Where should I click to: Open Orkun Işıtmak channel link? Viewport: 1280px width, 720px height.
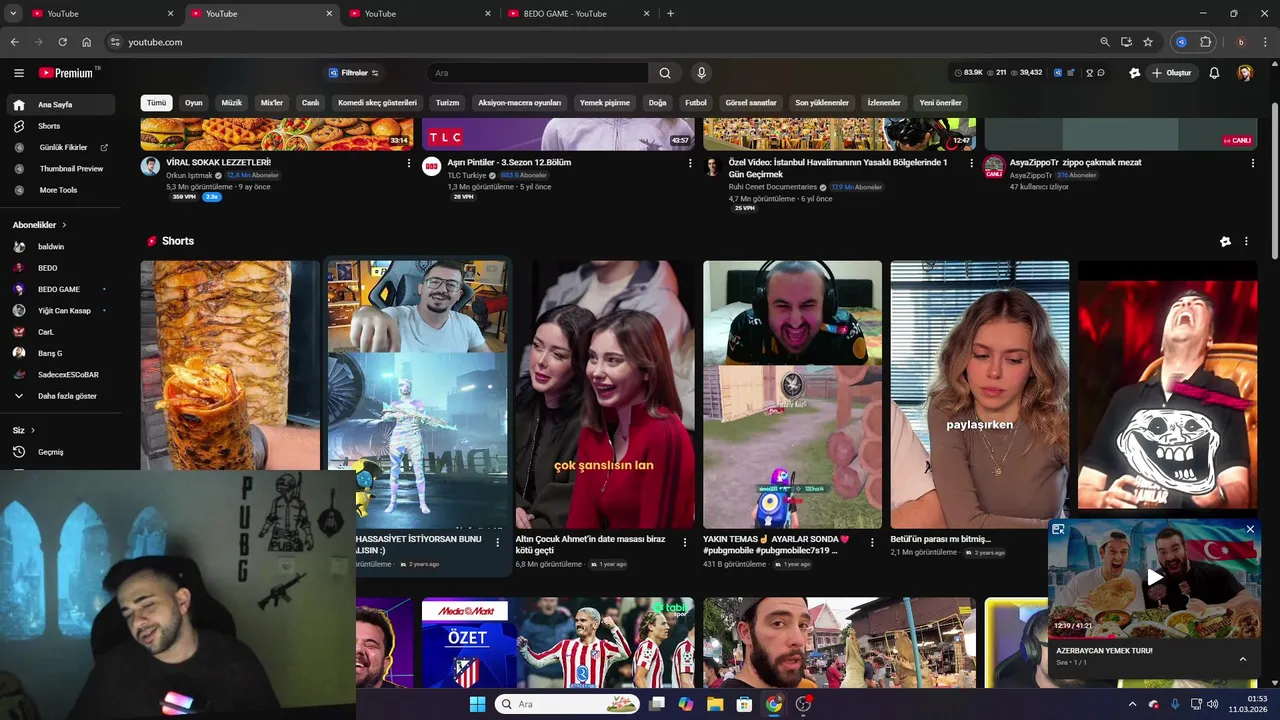(x=189, y=175)
